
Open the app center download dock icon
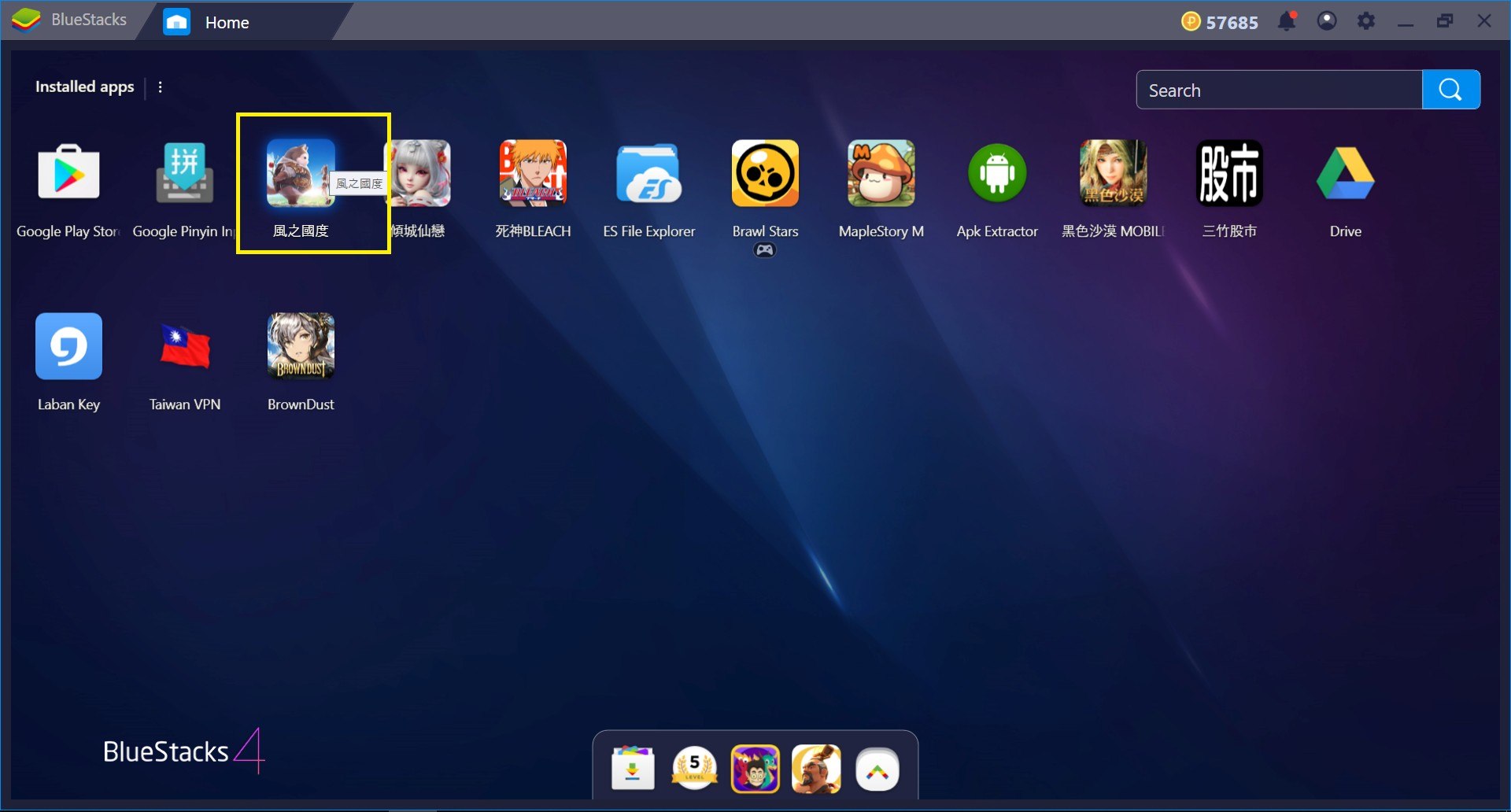tap(633, 769)
